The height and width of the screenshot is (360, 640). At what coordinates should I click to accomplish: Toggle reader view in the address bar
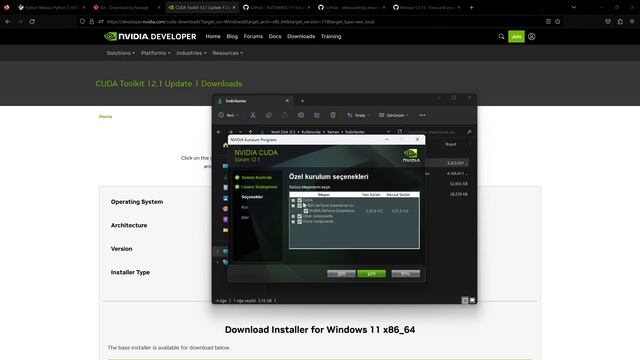click(548, 22)
